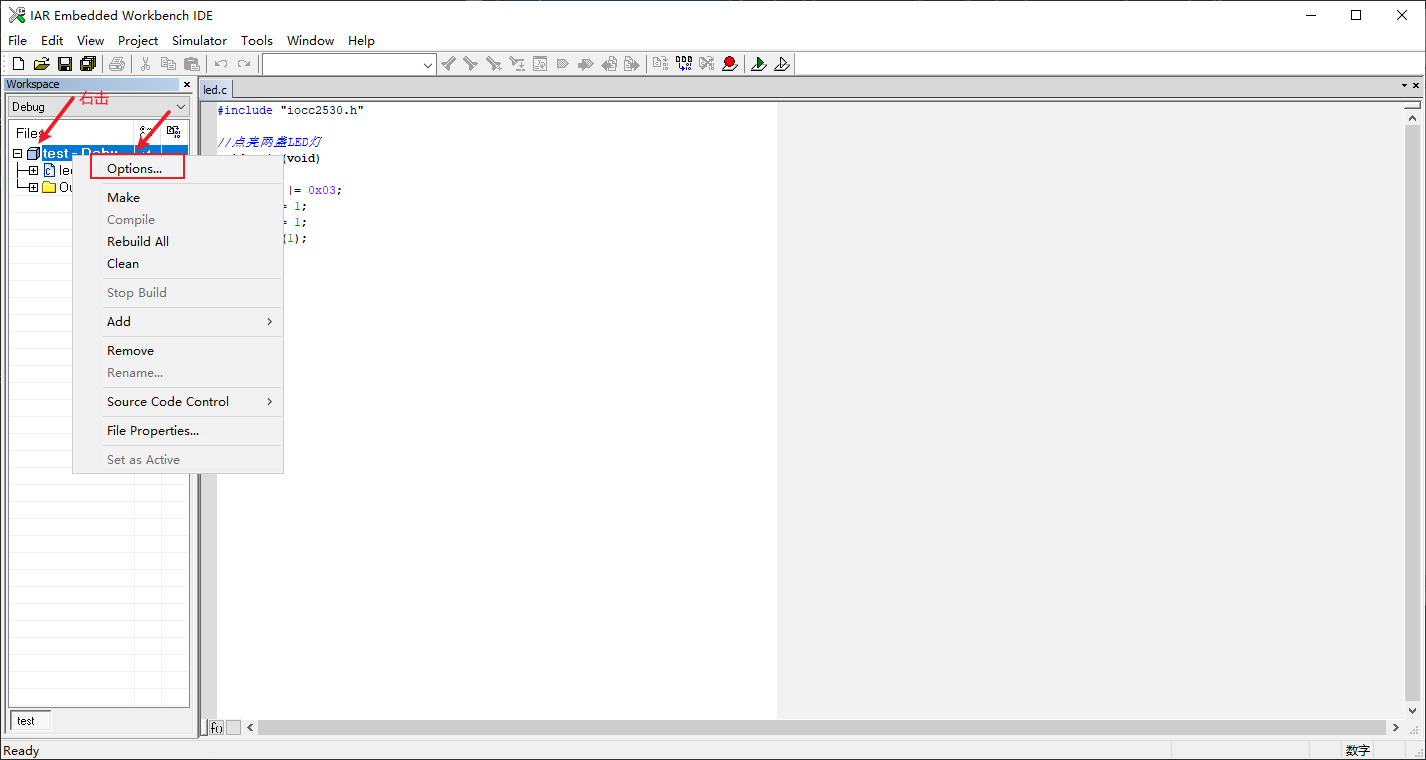Click the Paste clipboard icon
Image resolution: width=1426 pixels, height=760 pixels.
point(192,64)
